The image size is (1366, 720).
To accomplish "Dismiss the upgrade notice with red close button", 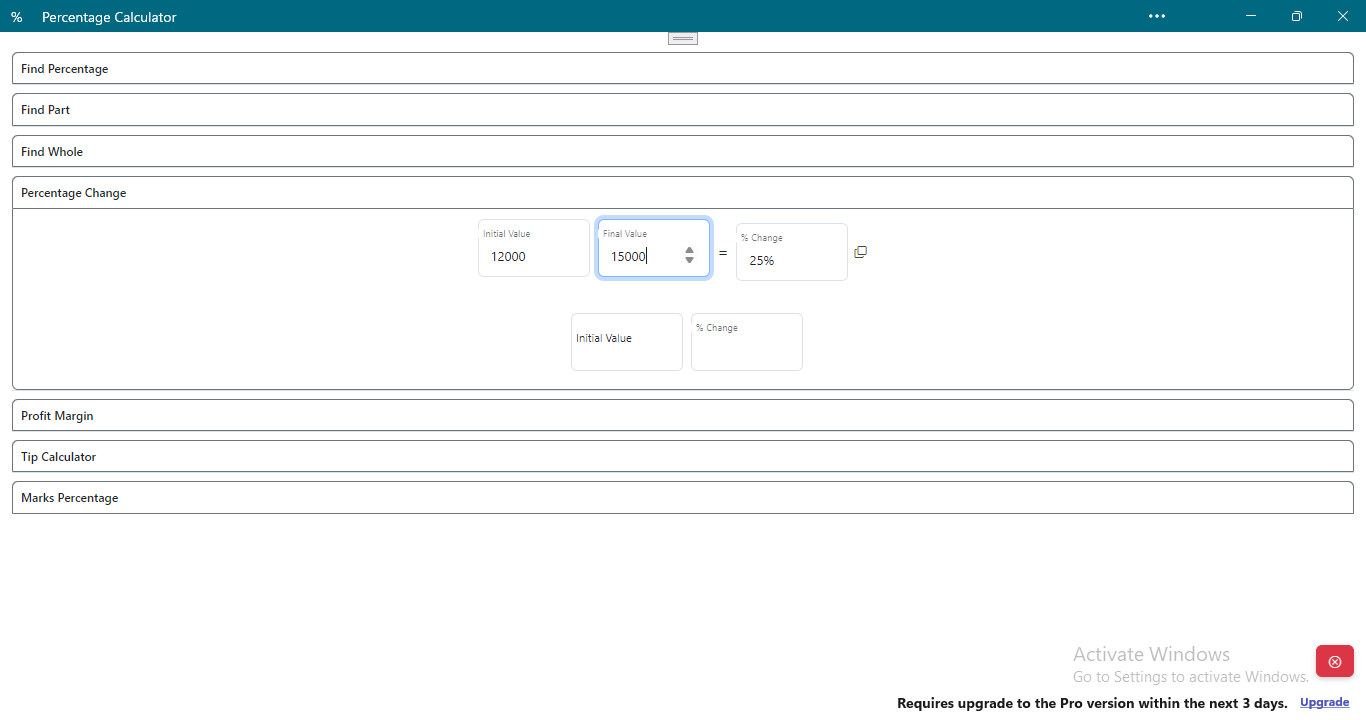I will tap(1335, 661).
